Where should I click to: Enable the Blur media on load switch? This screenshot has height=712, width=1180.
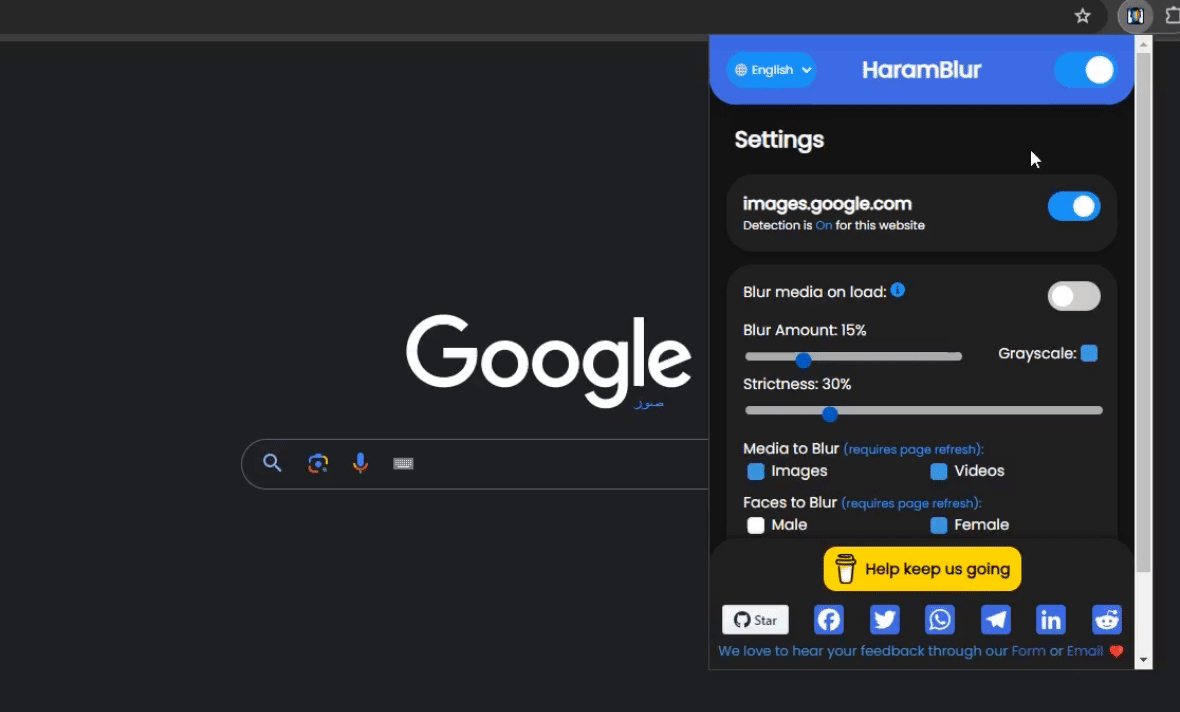1074,296
